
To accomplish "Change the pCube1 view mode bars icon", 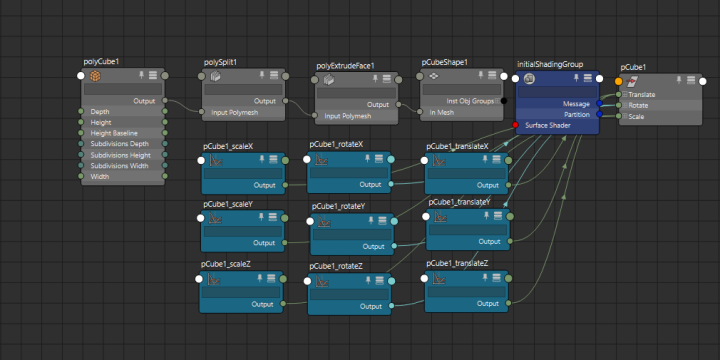I will pyautogui.click(x=691, y=80).
